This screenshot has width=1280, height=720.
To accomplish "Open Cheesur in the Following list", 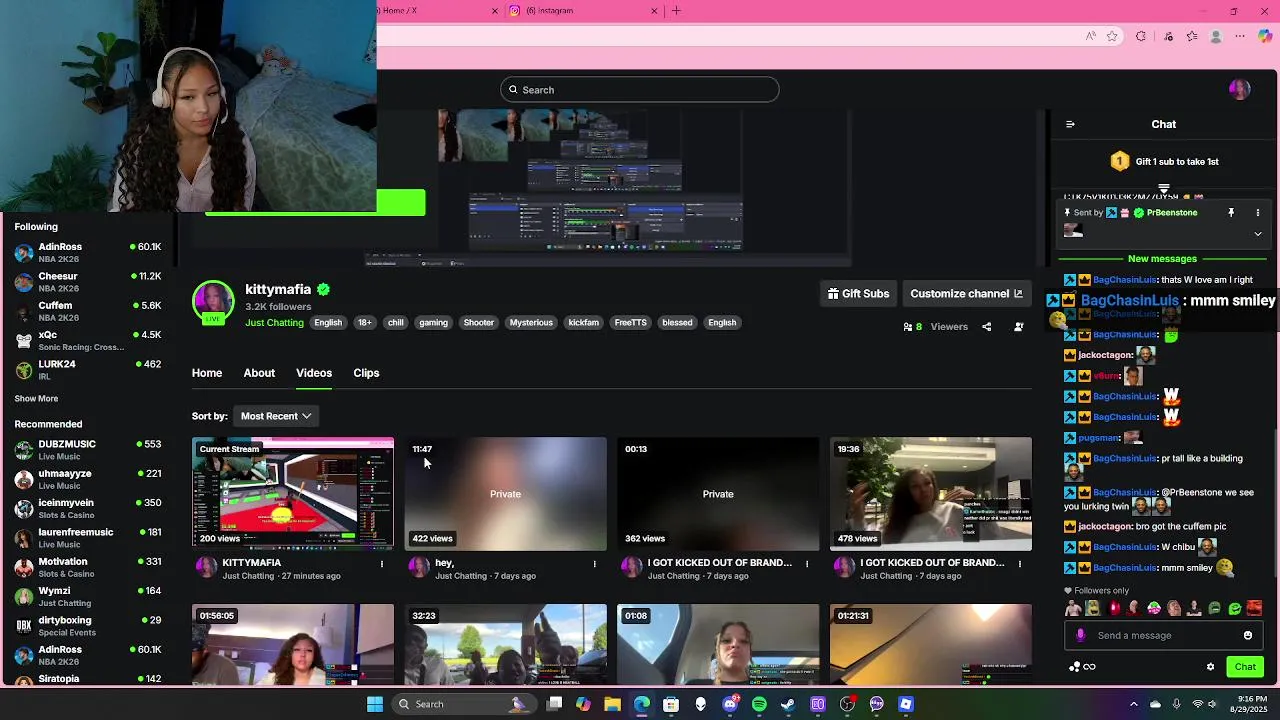I will coord(88,282).
